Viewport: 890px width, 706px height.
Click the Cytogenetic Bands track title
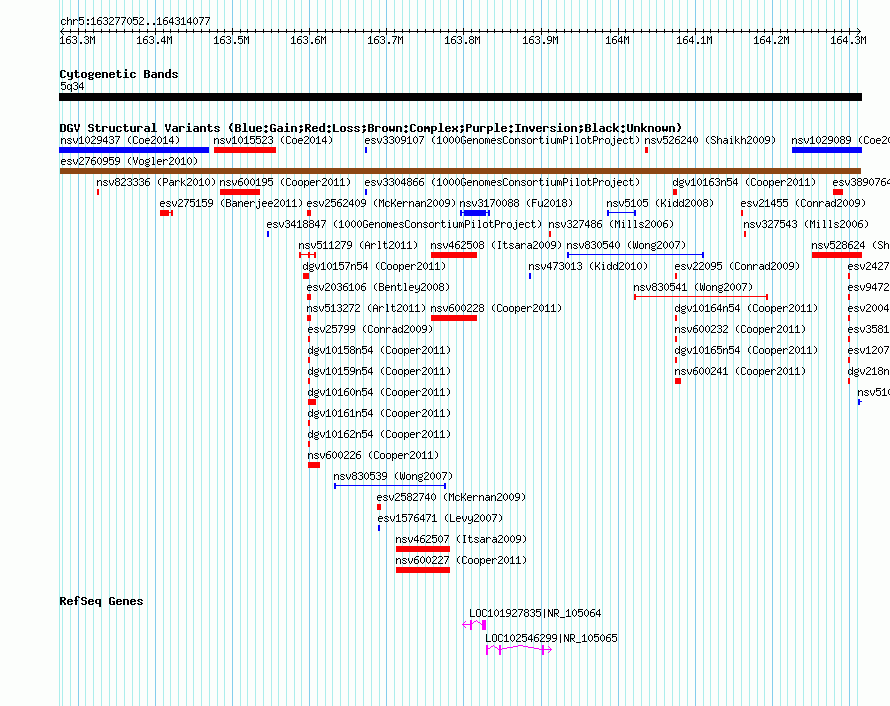[119, 74]
